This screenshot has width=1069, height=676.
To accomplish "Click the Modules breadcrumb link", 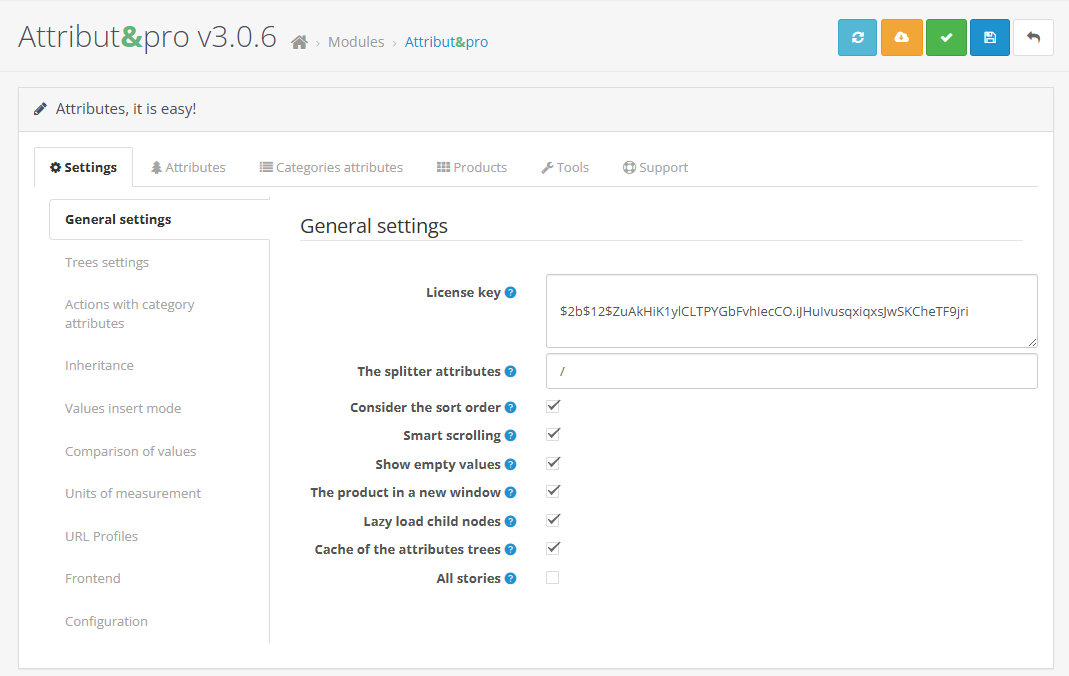I will [356, 42].
